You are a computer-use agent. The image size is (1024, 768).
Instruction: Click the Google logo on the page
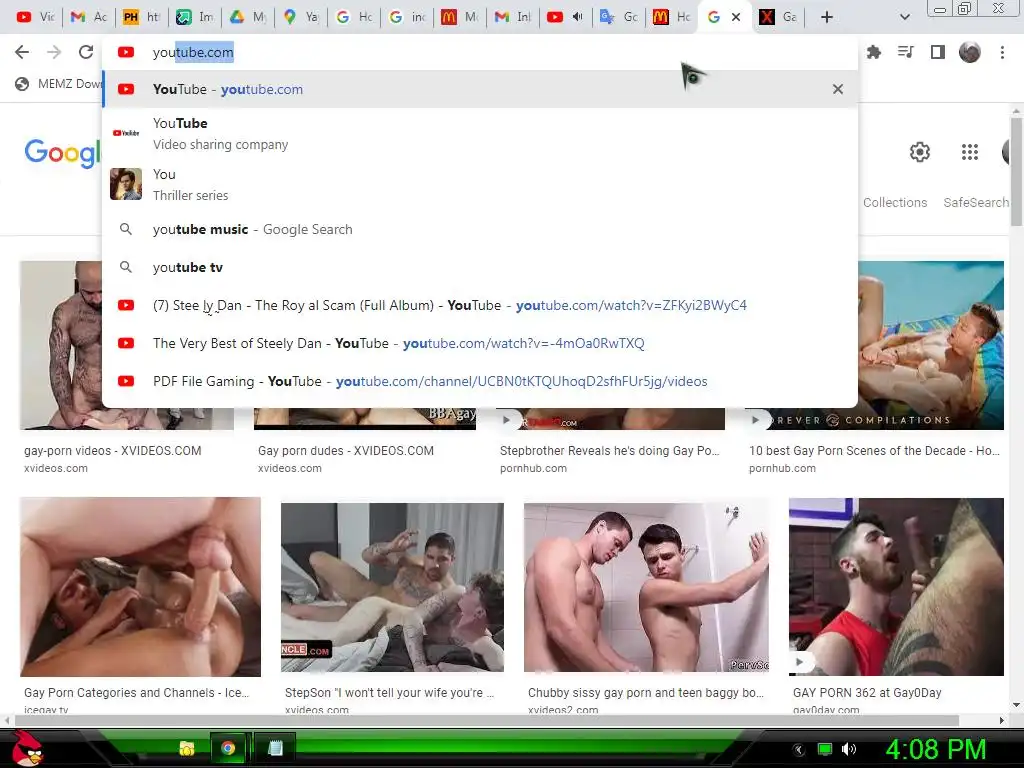coord(62,153)
